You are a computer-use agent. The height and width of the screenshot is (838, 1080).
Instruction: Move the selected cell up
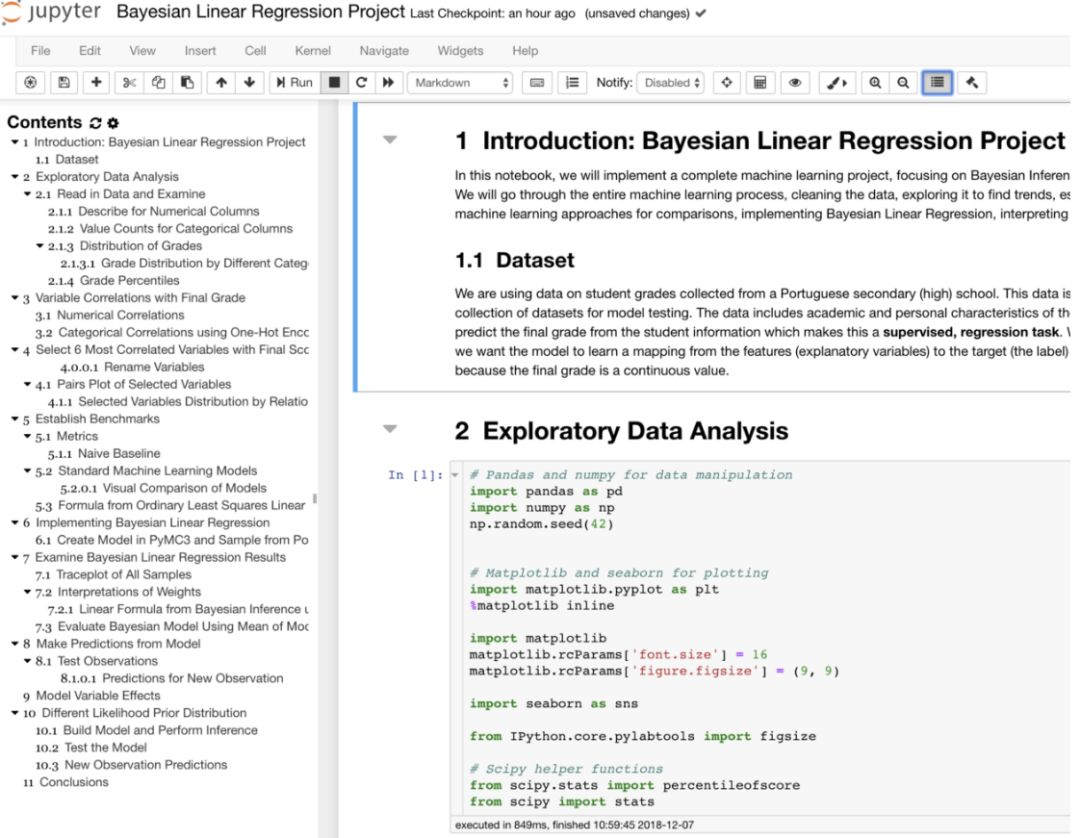pos(221,82)
